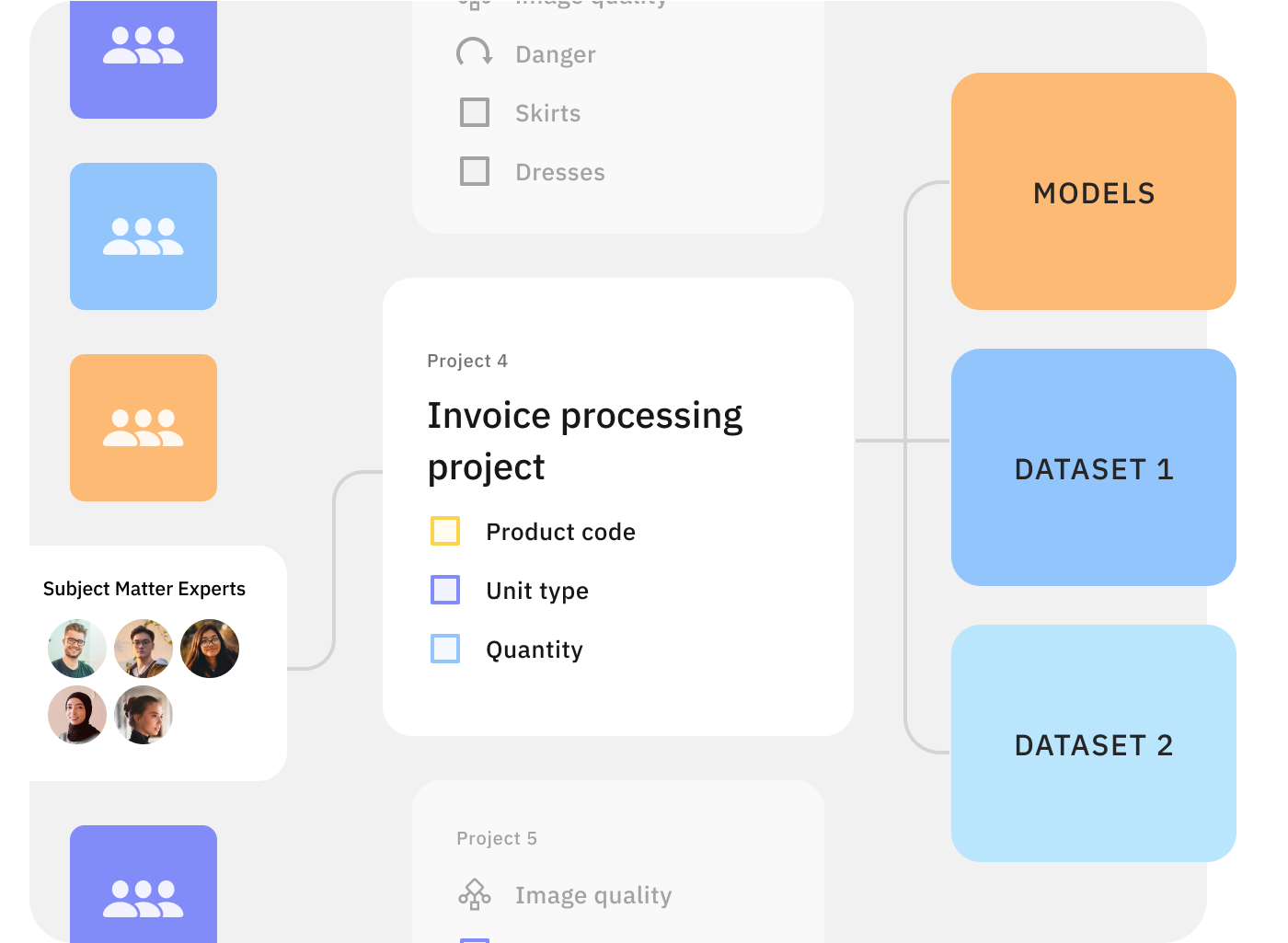Open the DATASET 2 card
The height and width of the screenshot is (943, 1288).
[x=1094, y=743]
